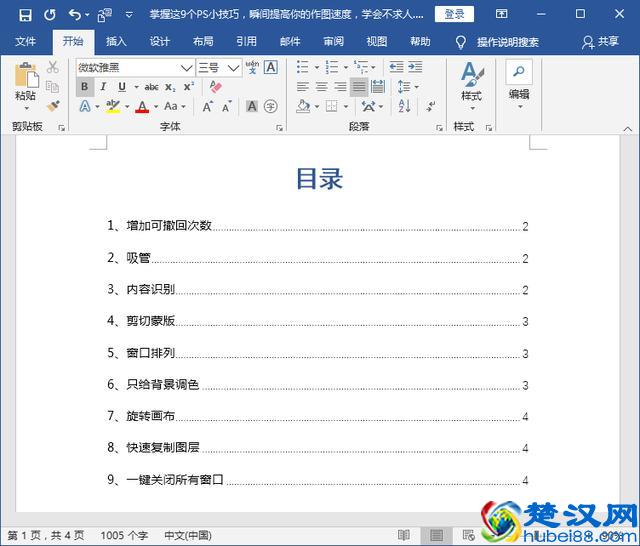Toggle Italic formatting
Image resolution: width=640 pixels, height=546 pixels.
click(103, 87)
